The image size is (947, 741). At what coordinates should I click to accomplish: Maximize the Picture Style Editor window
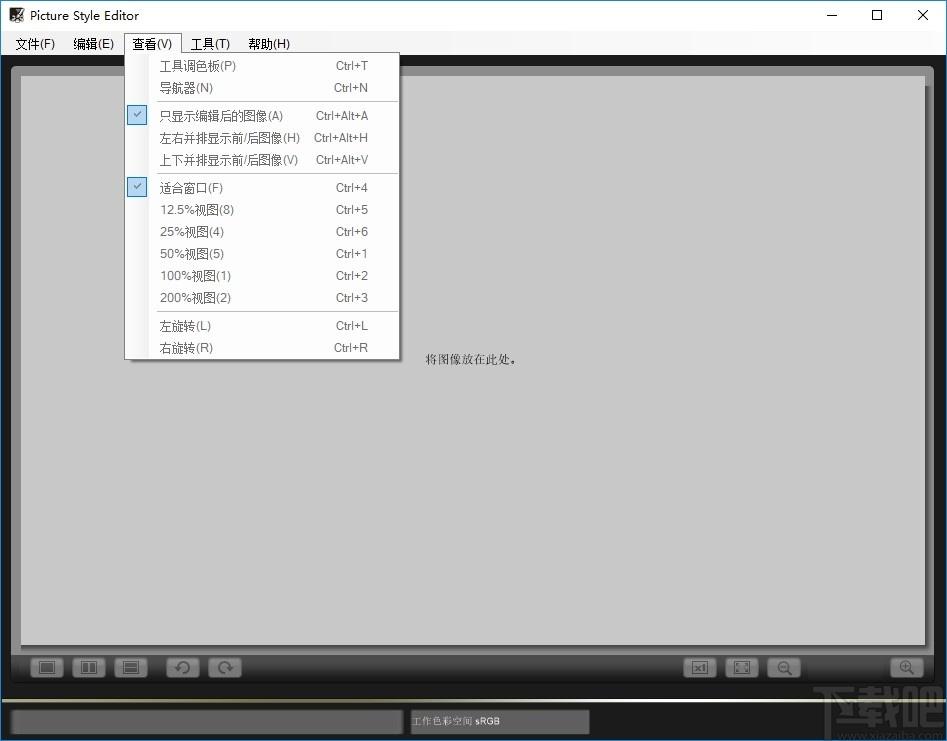coord(877,15)
